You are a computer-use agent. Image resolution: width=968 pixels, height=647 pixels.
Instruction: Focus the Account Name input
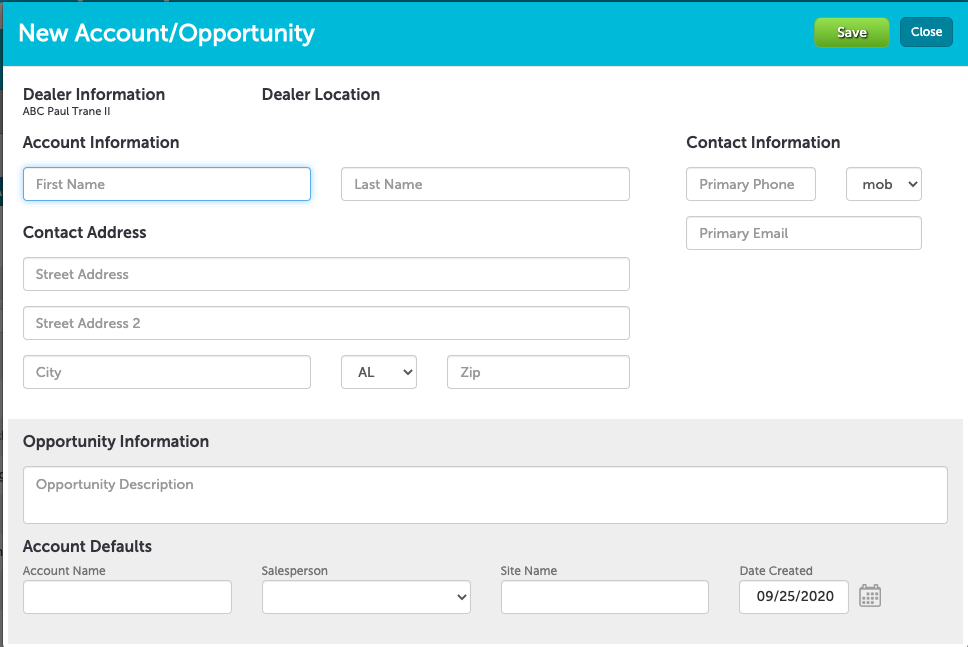pyautogui.click(x=127, y=597)
